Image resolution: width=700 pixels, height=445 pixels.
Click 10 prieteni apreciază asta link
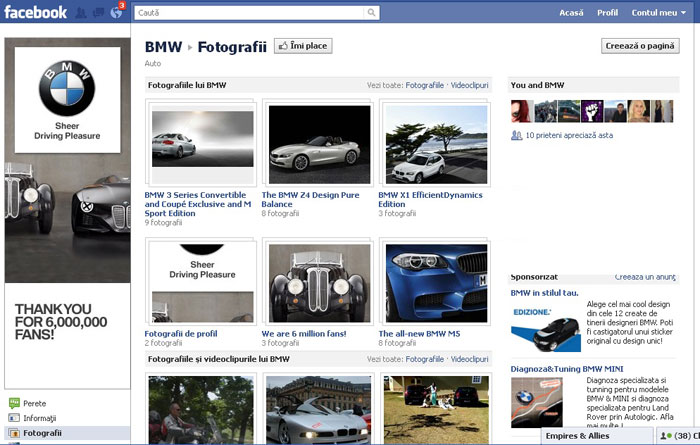569,135
